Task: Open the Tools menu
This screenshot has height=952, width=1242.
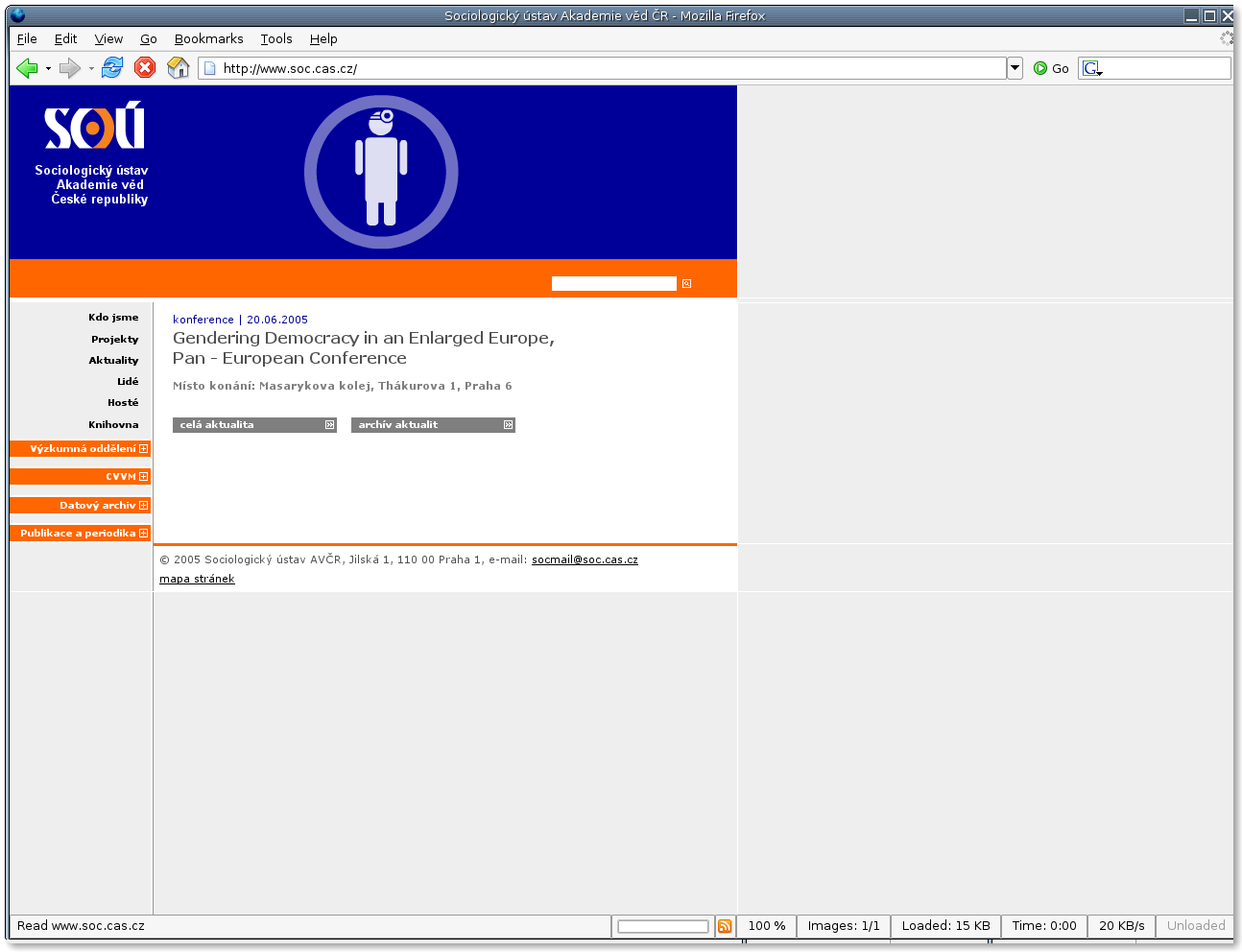Action: click(x=276, y=38)
